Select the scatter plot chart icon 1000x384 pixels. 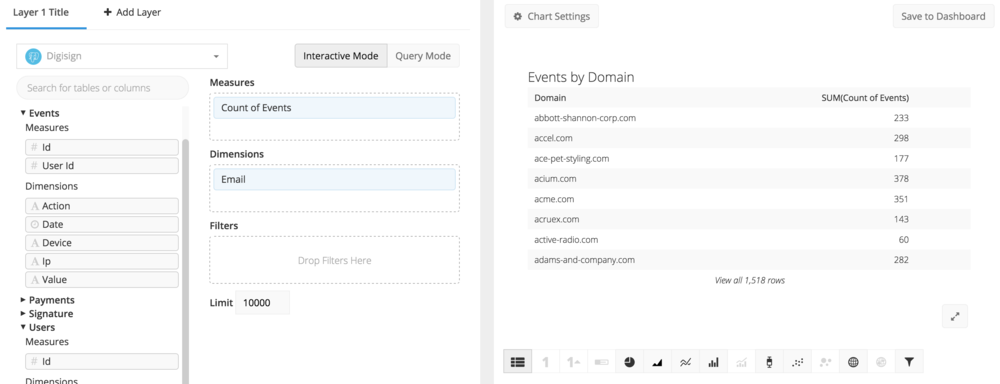click(797, 362)
